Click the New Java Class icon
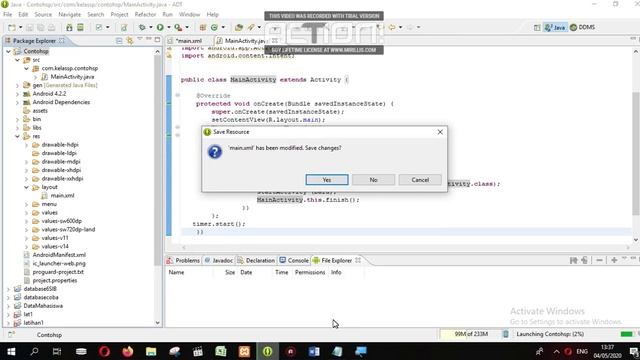Image resolution: width=640 pixels, height=360 pixels. (x=214, y=27)
